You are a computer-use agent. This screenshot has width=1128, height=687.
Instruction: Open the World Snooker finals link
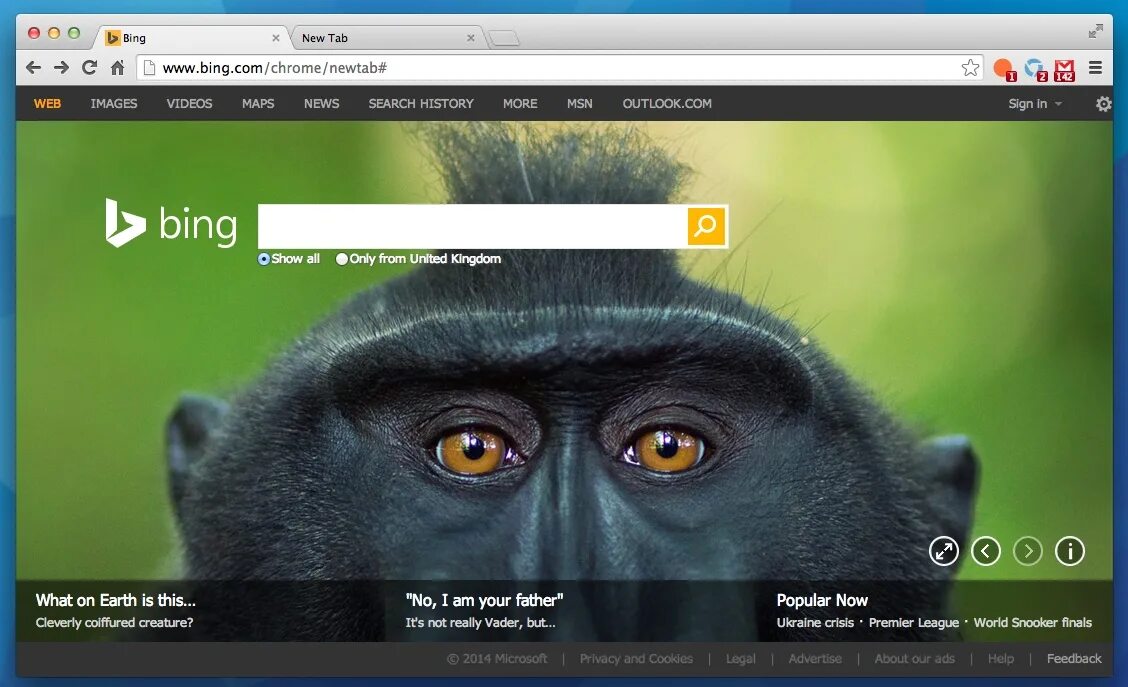[x=1032, y=623]
